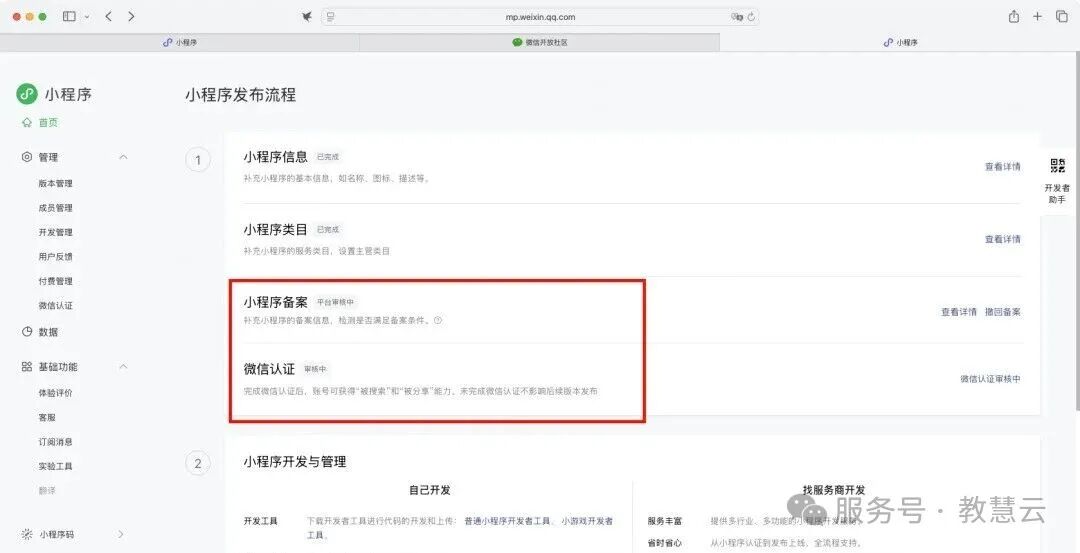
Task: Open 客服 in sidebar
Action: tap(47, 417)
